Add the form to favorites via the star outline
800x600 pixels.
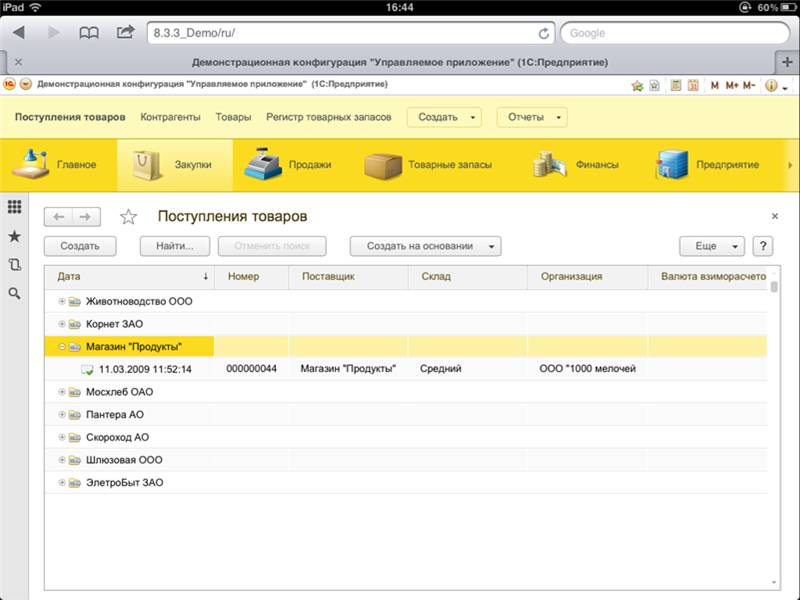pos(129,217)
